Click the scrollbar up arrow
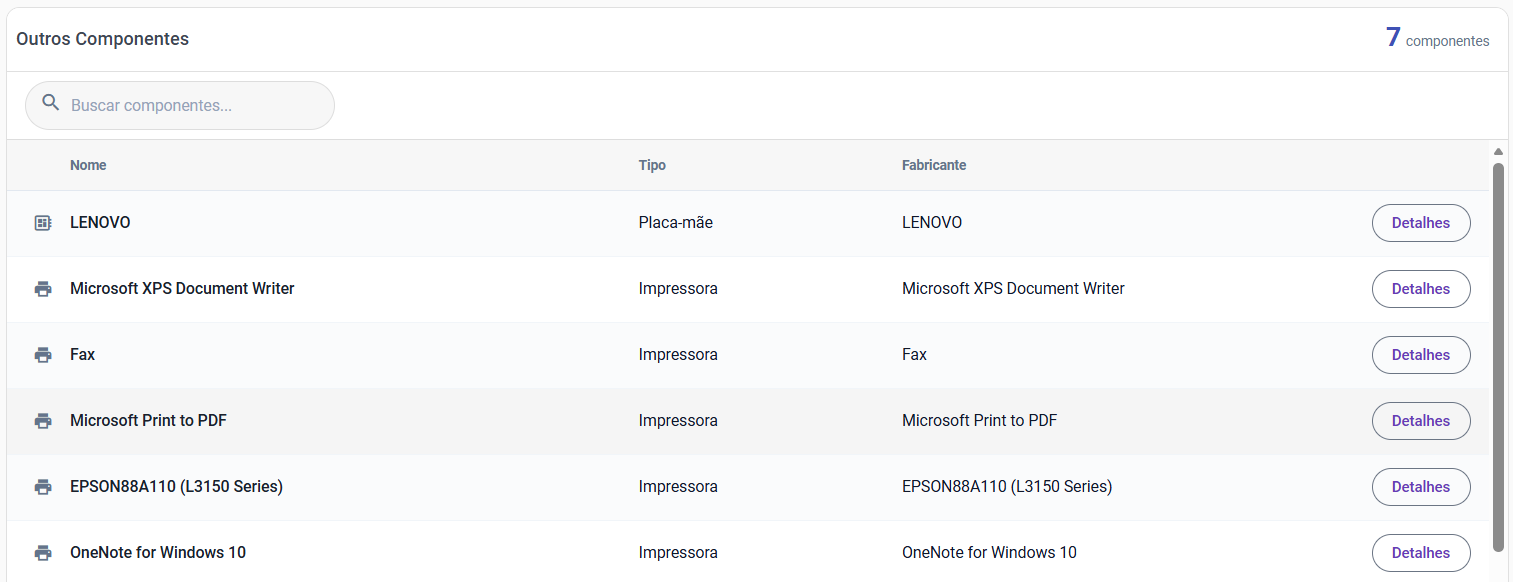This screenshot has height=582, width=1513. tap(1498, 152)
